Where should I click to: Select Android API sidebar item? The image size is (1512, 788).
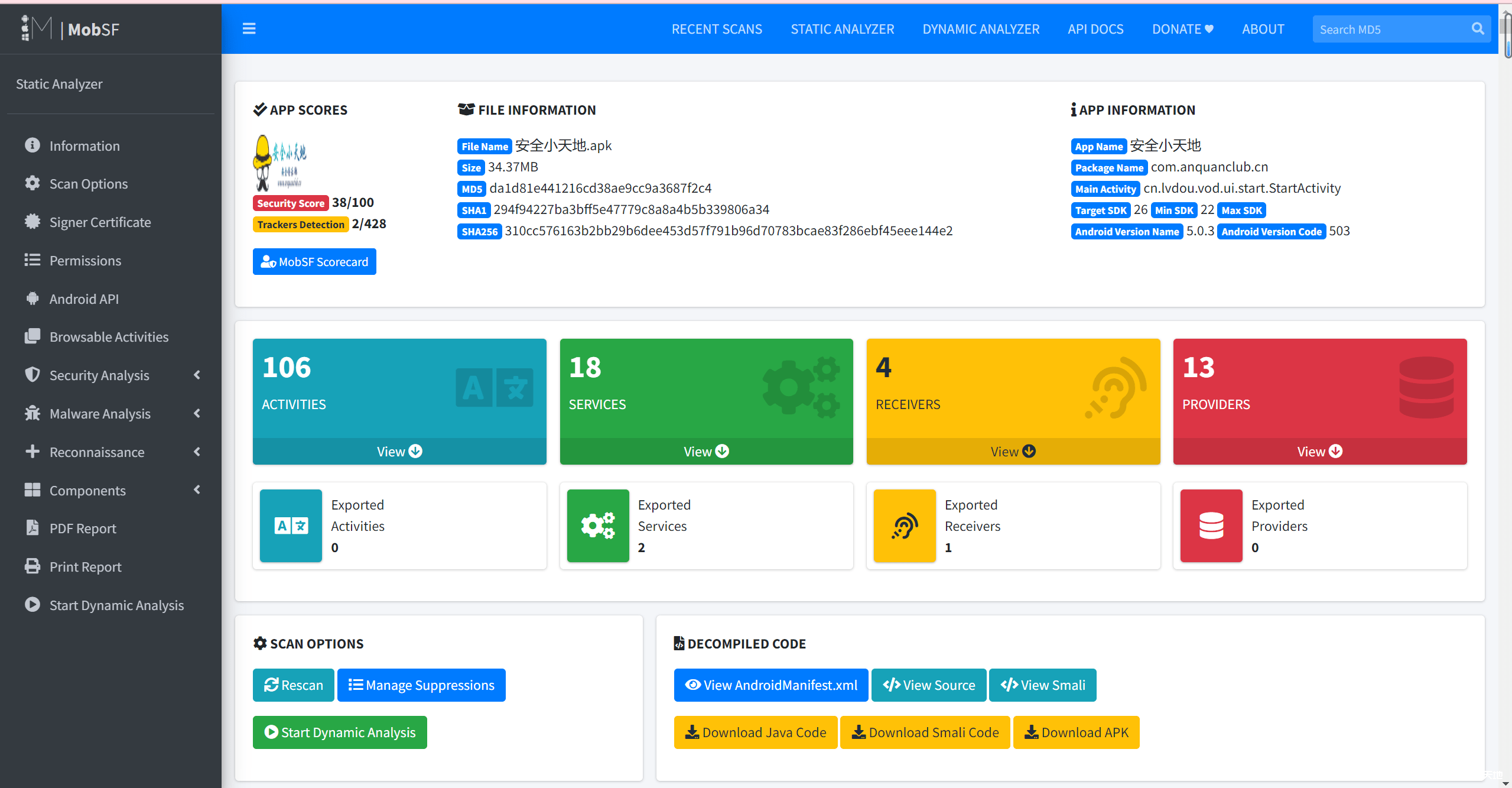tap(84, 299)
